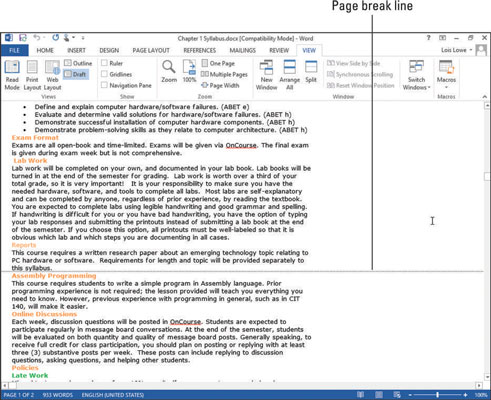
Task: Switch to Print Layout view
Action: click(32, 75)
